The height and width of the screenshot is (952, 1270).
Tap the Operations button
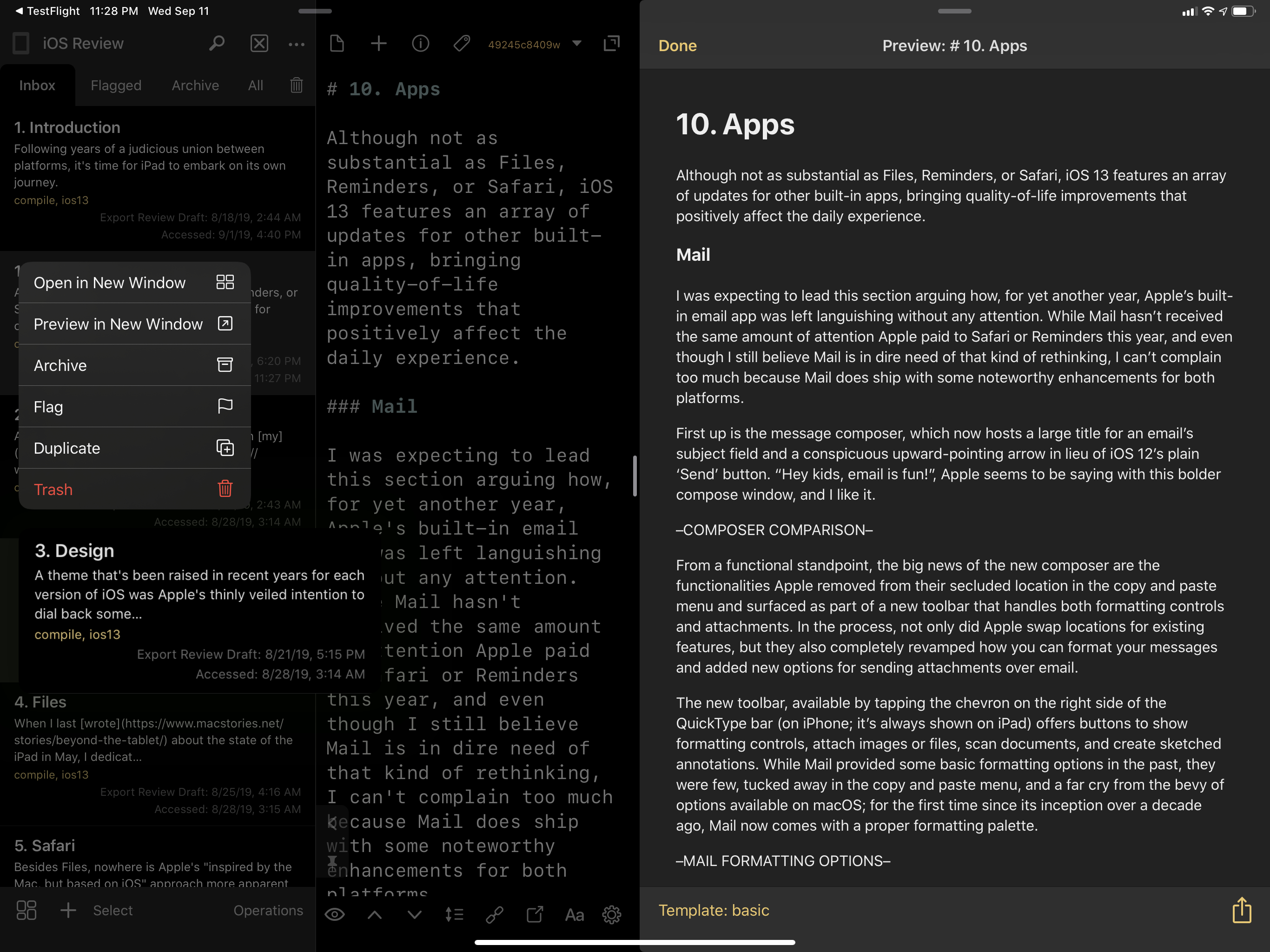(x=268, y=911)
